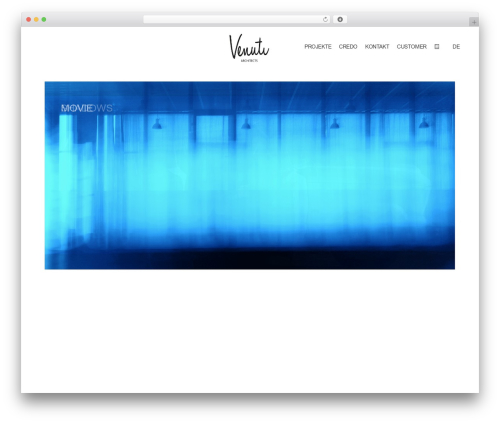Minimize the window with the yellow button
Image resolution: width=500 pixels, height=423 pixels.
coord(36,20)
